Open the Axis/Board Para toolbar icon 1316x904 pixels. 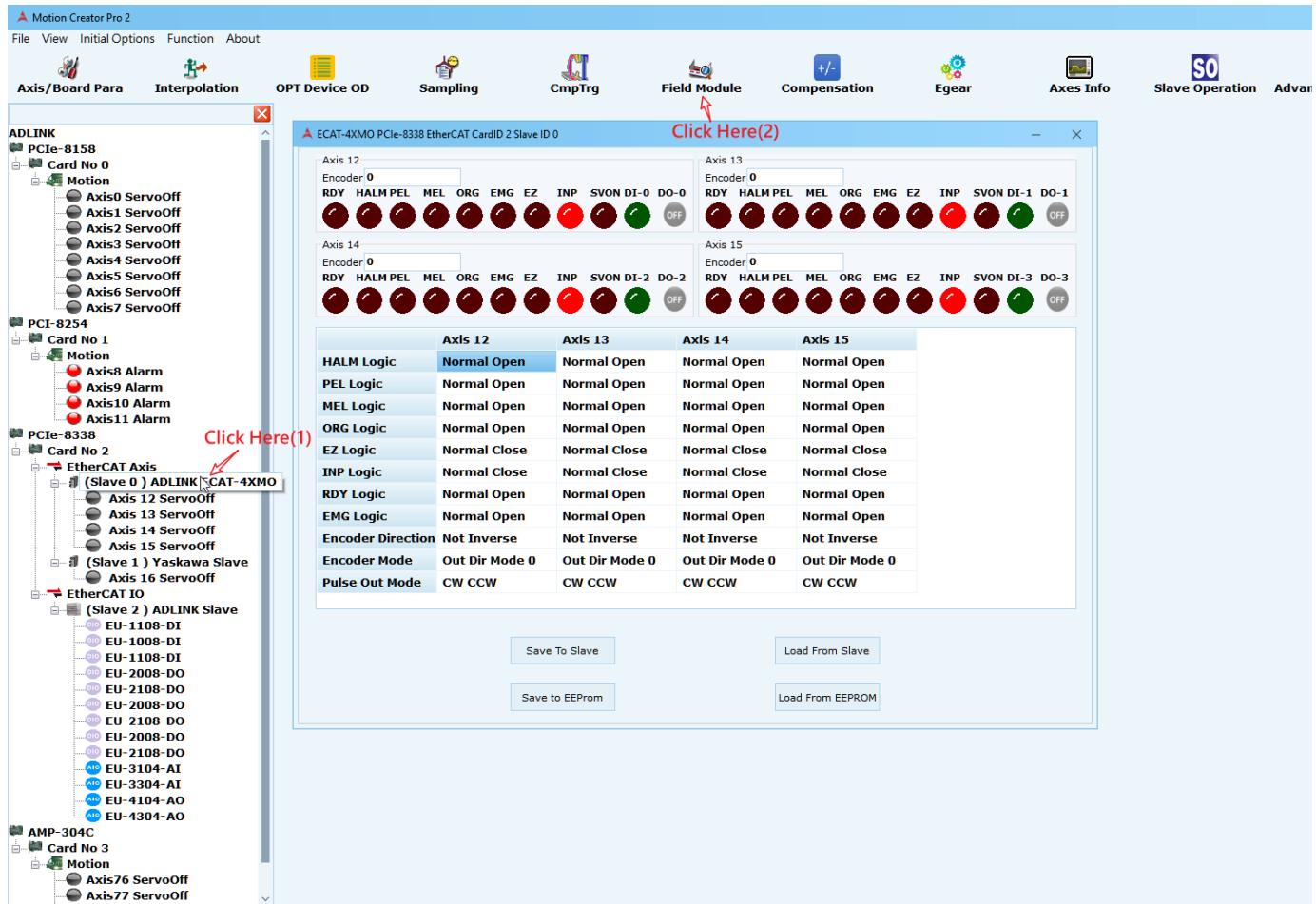[69, 74]
